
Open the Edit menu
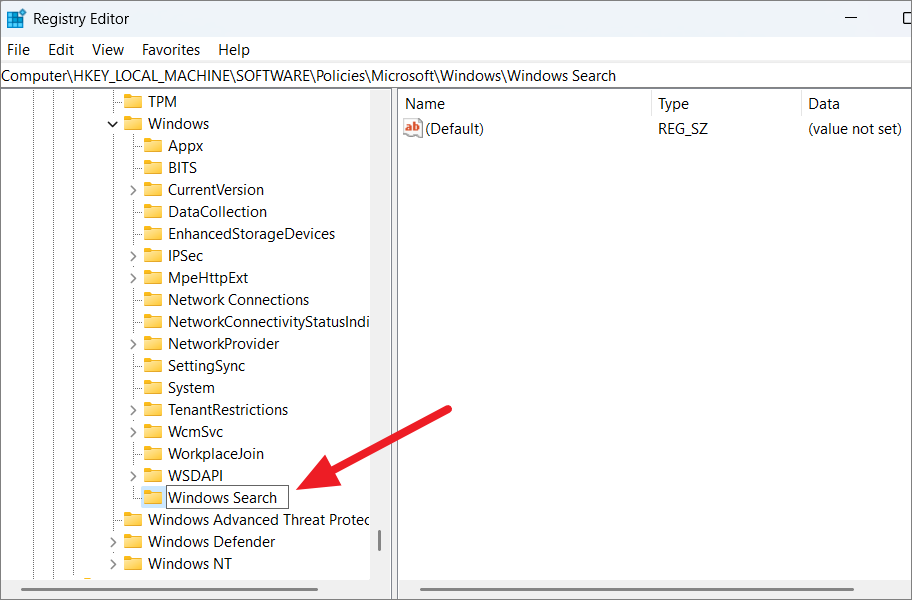point(61,50)
